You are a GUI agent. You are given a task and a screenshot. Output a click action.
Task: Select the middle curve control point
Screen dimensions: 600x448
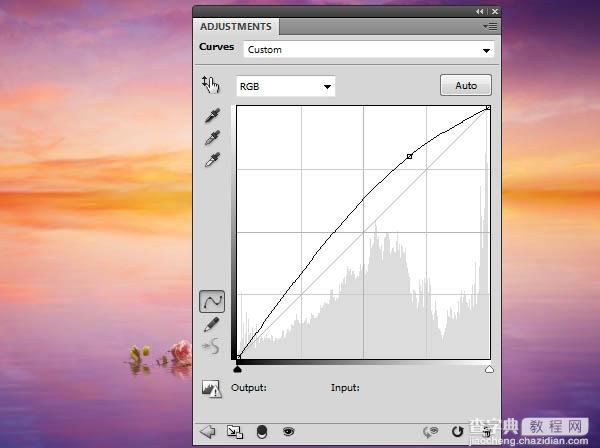409,156
